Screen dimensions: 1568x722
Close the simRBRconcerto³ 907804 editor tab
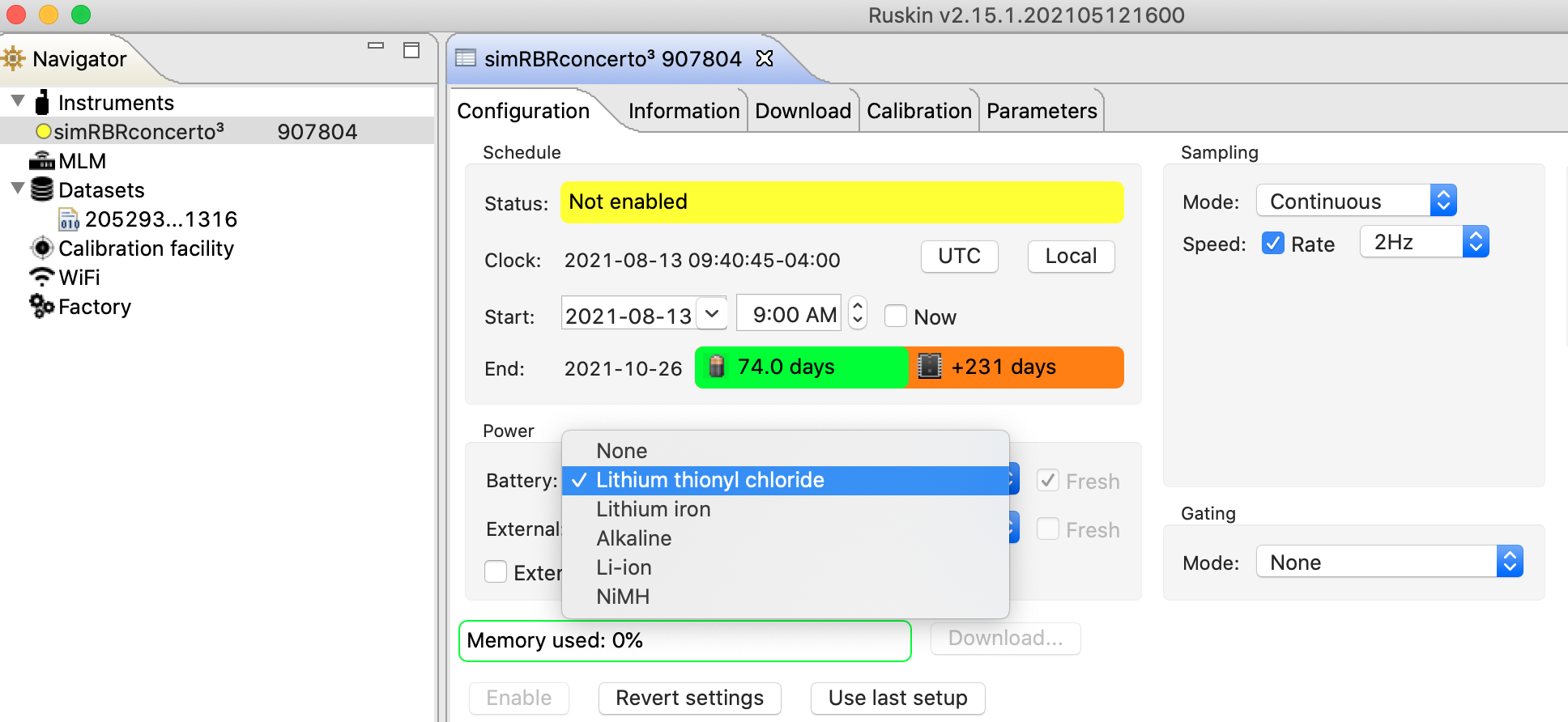765,58
